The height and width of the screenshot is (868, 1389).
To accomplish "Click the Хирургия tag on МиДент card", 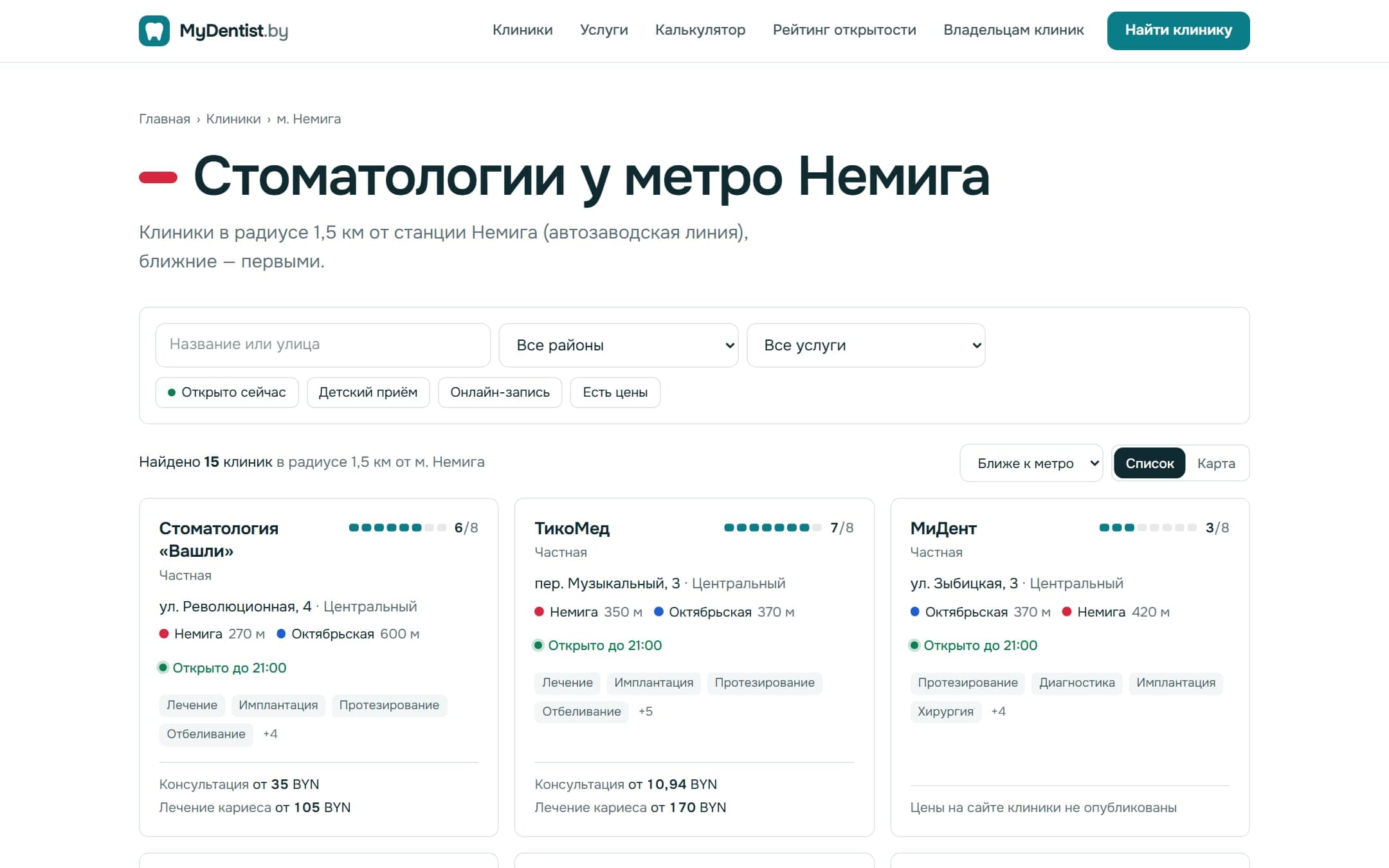I will [945, 712].
